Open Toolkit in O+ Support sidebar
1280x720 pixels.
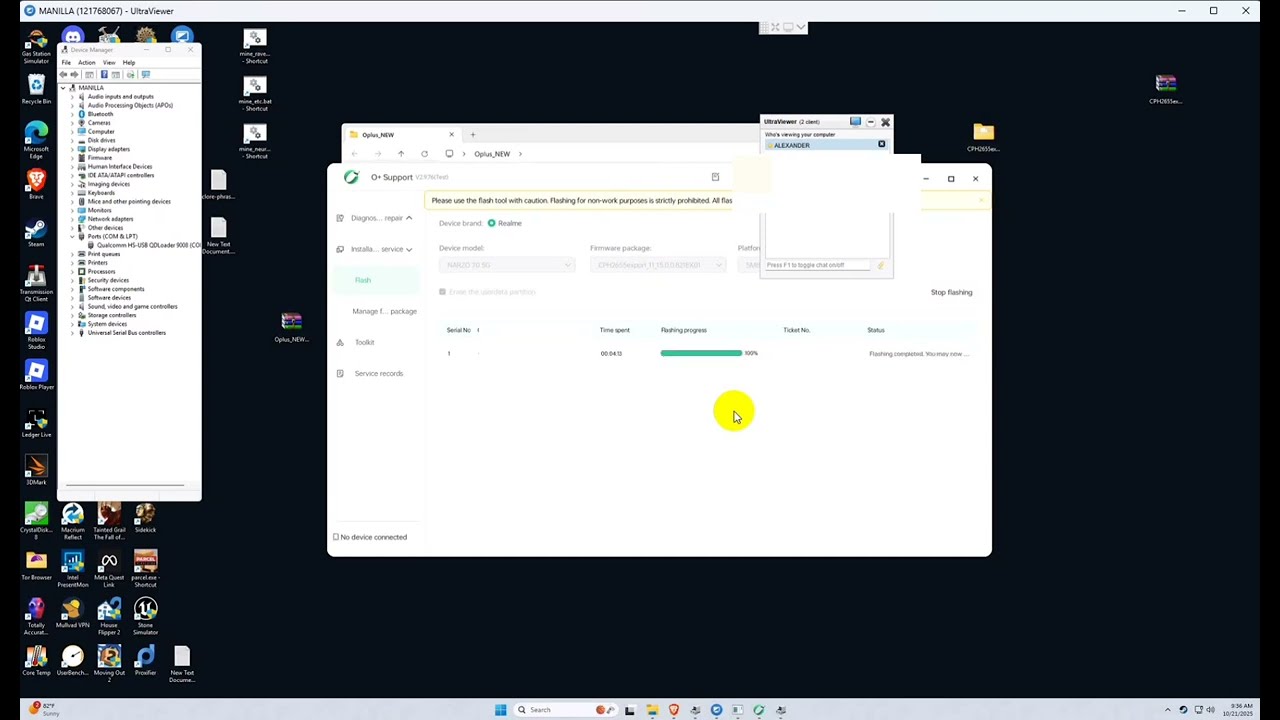pyautogui.click(x=364, y=342)
